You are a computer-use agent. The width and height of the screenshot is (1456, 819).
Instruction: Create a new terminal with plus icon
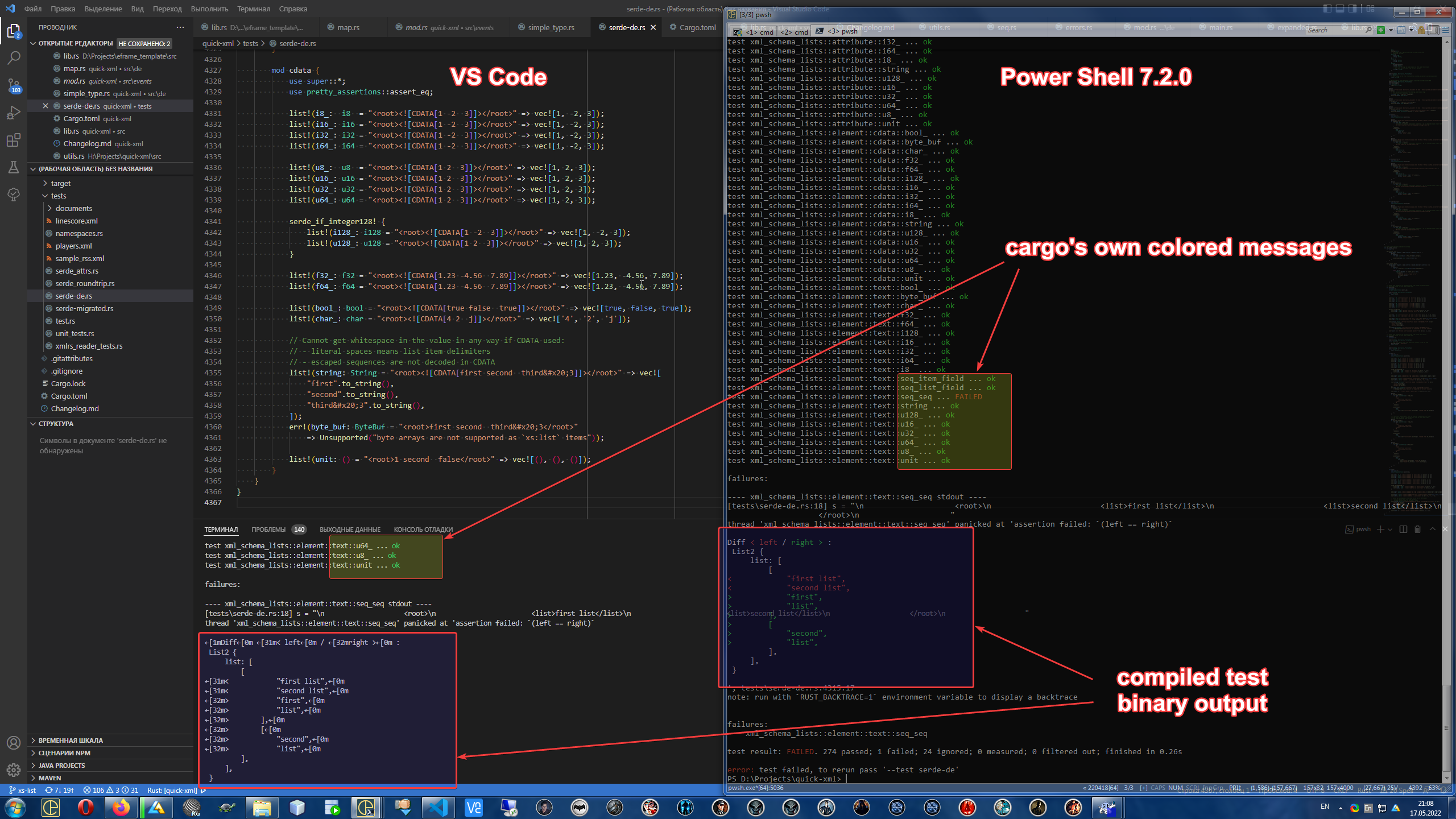pos(1380,529)
